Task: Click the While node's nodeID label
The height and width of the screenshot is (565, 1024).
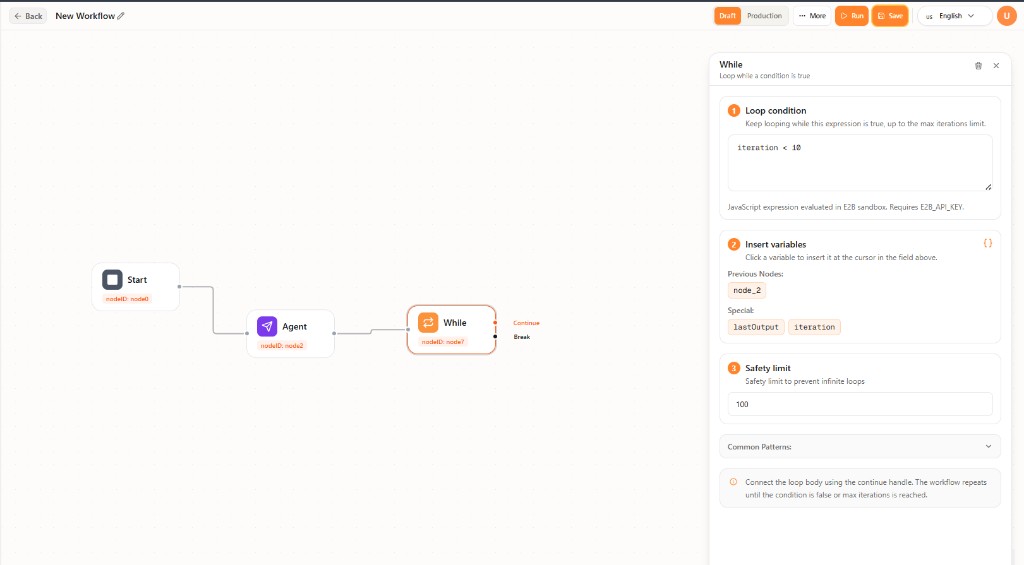Action: pos(443,342)
